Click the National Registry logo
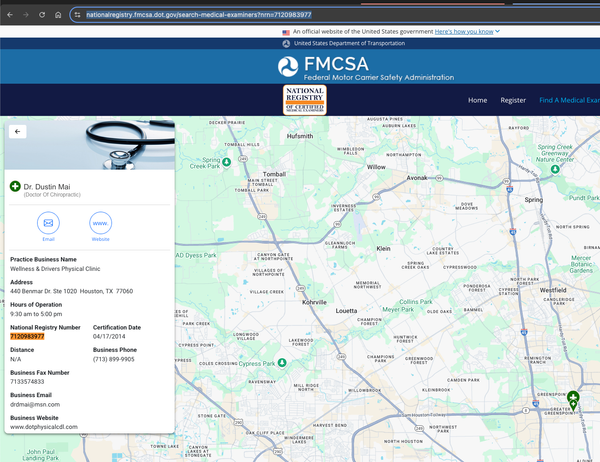 coord(305,100)
